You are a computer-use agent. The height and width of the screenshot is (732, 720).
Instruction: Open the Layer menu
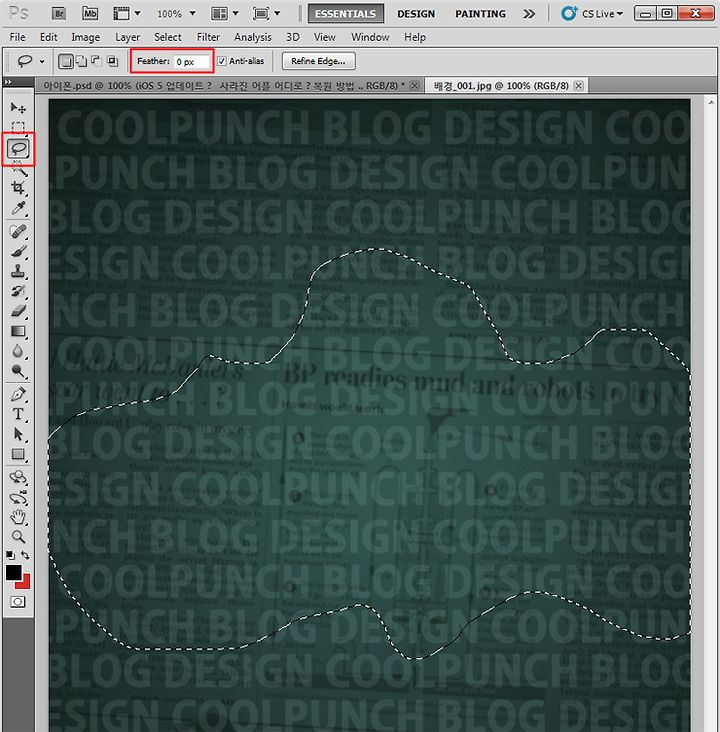(x=127, y=37)
